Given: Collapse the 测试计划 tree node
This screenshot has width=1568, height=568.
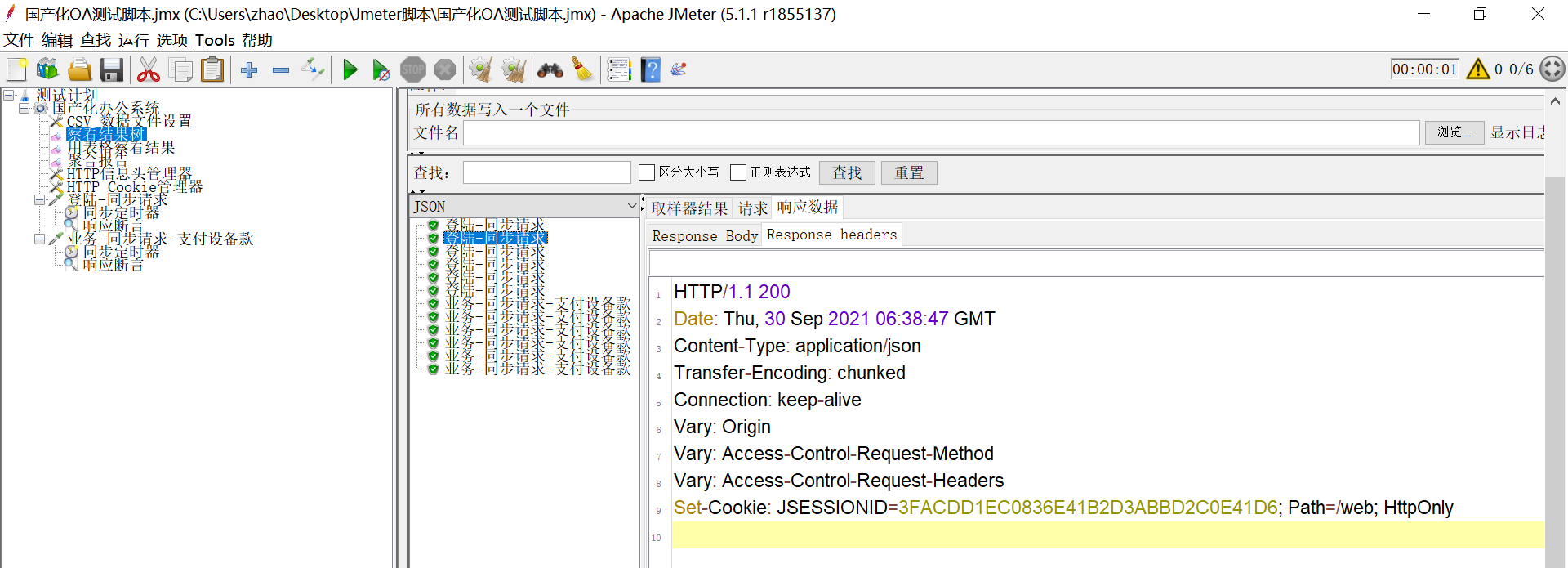Looking at the screenshot, I should click(8, 95).
